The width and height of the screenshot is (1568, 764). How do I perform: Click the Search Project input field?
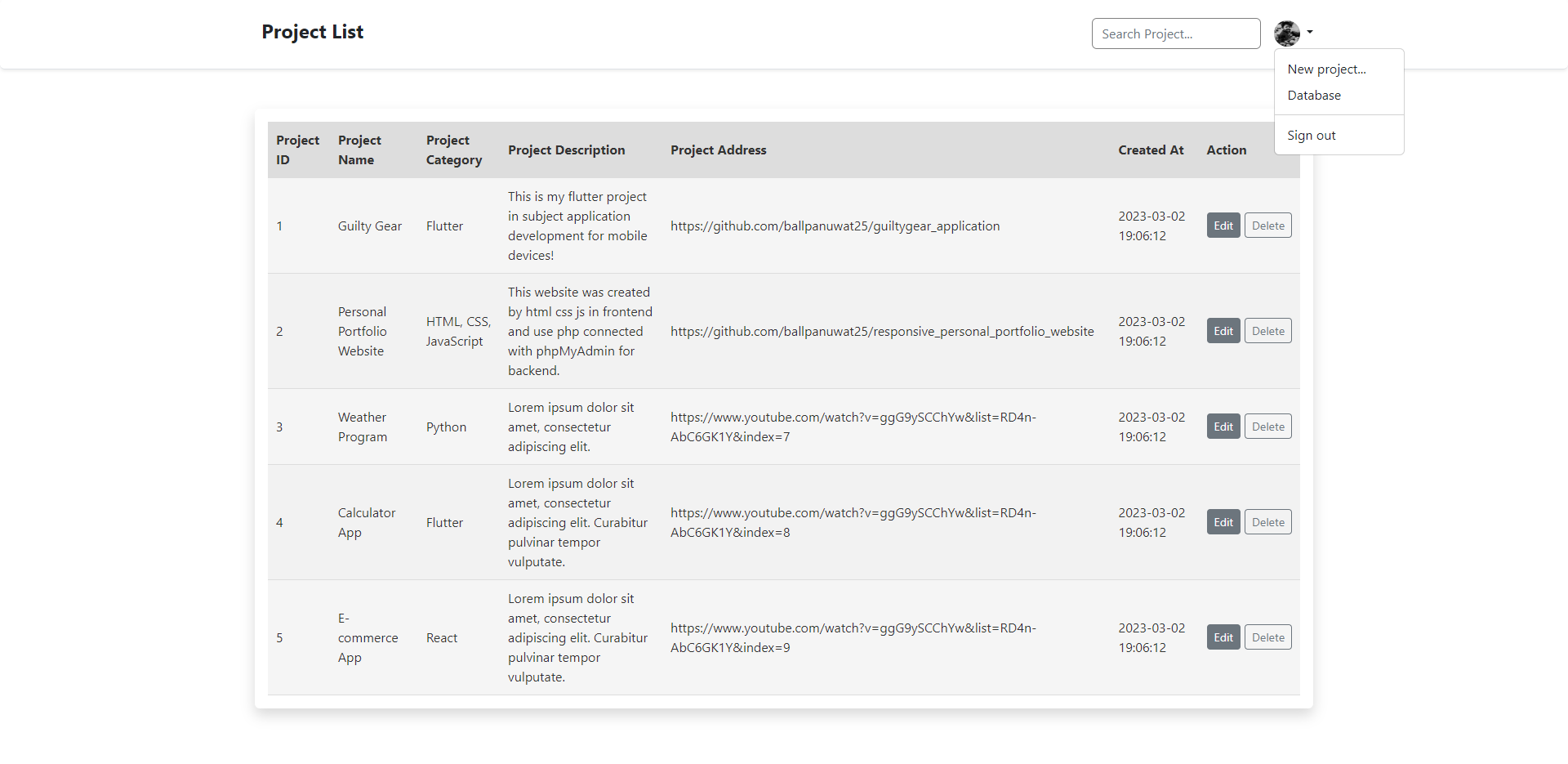point(1175,34)
